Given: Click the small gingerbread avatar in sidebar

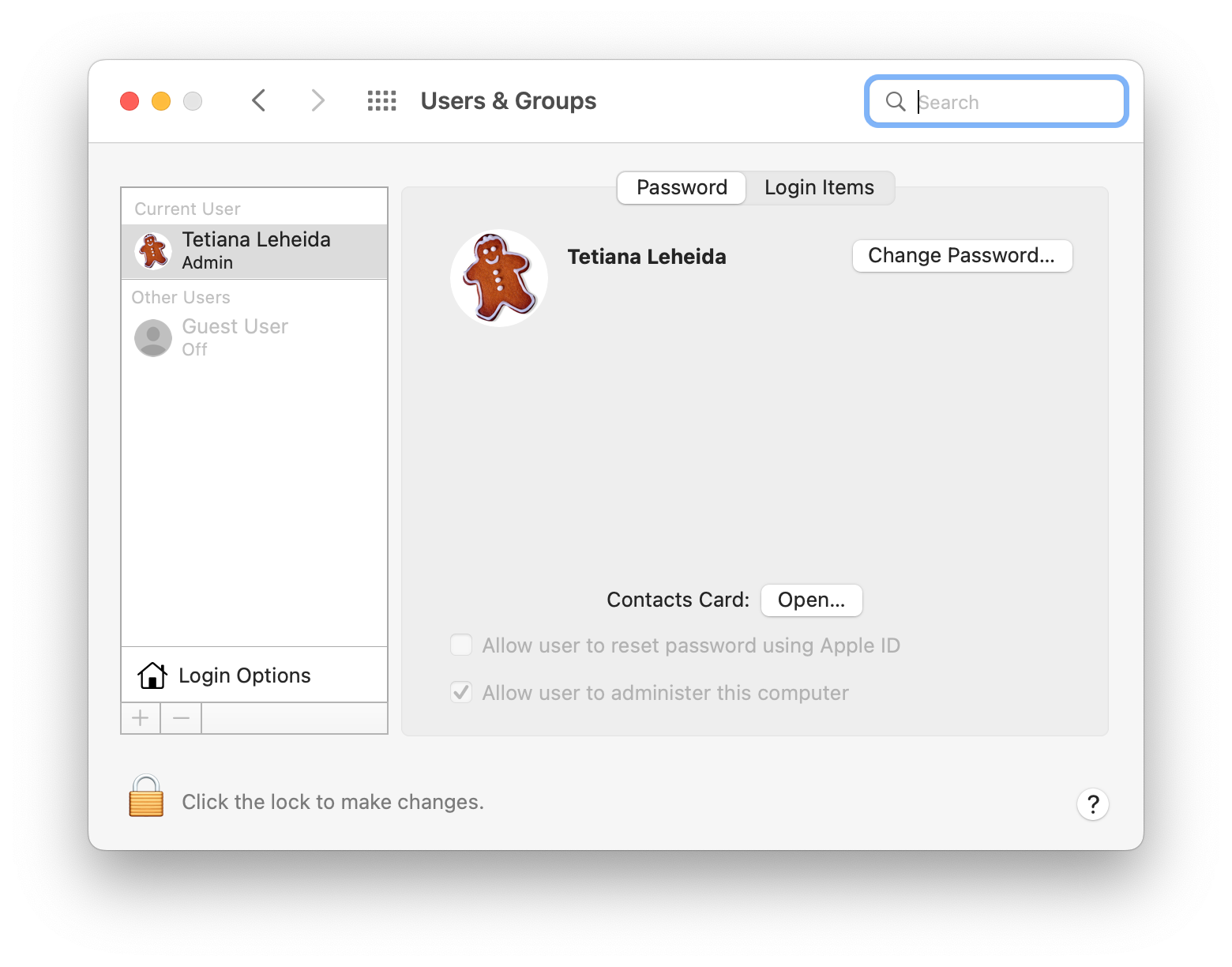Looking at the screenshot, I should point(153,251).
